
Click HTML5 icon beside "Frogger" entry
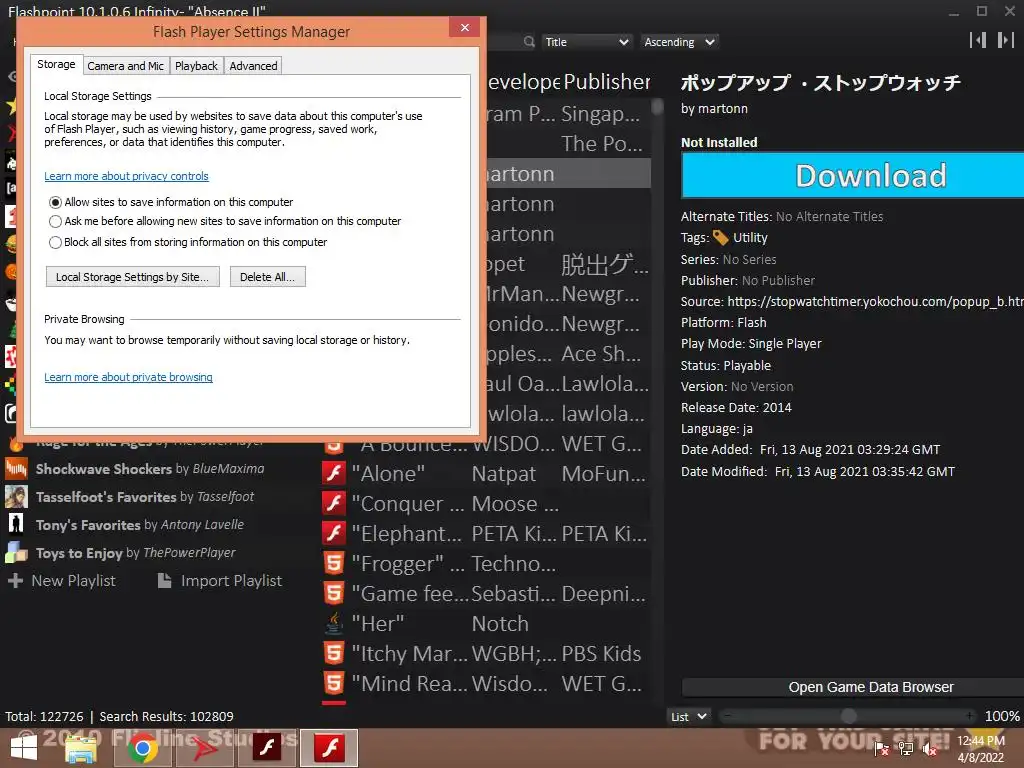(x=334, y=563)
